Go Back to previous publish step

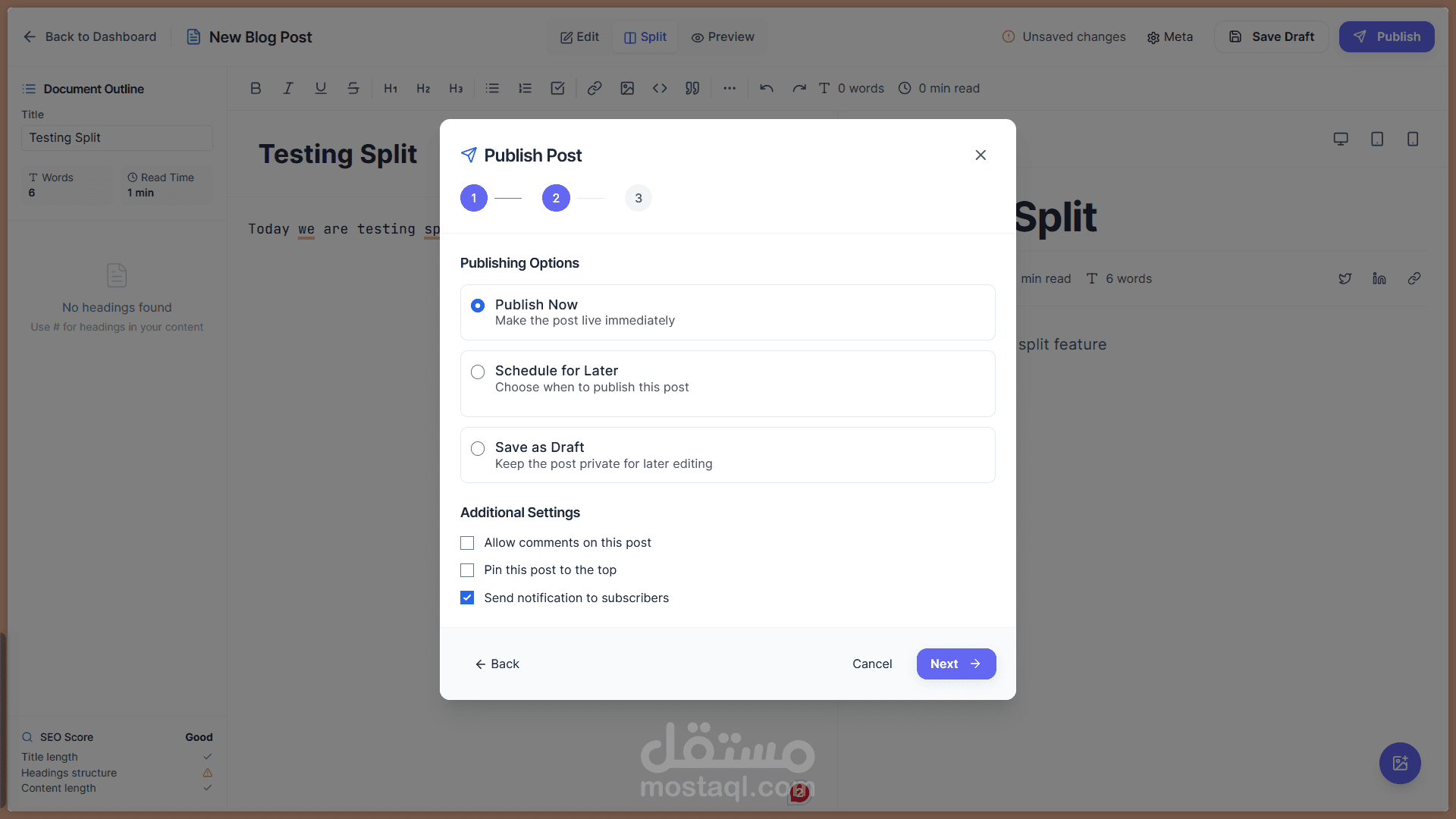point(497,664)
